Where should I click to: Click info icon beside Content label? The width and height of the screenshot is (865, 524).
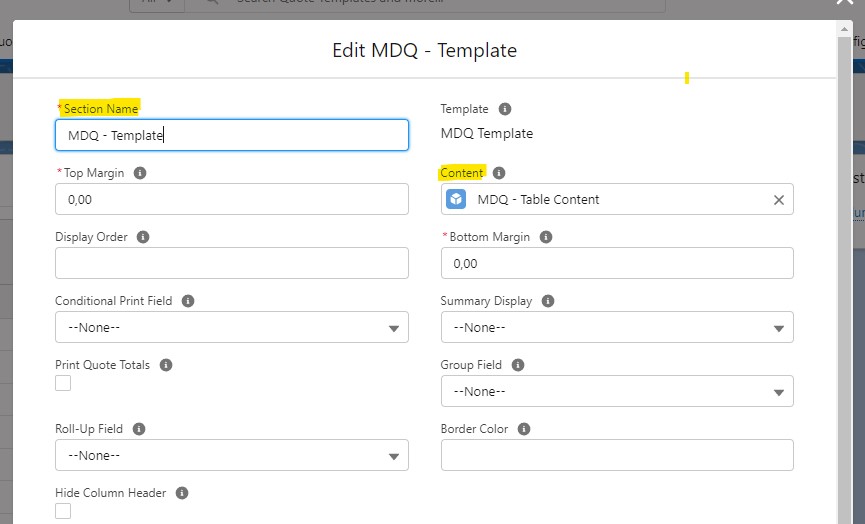[499, 173]
